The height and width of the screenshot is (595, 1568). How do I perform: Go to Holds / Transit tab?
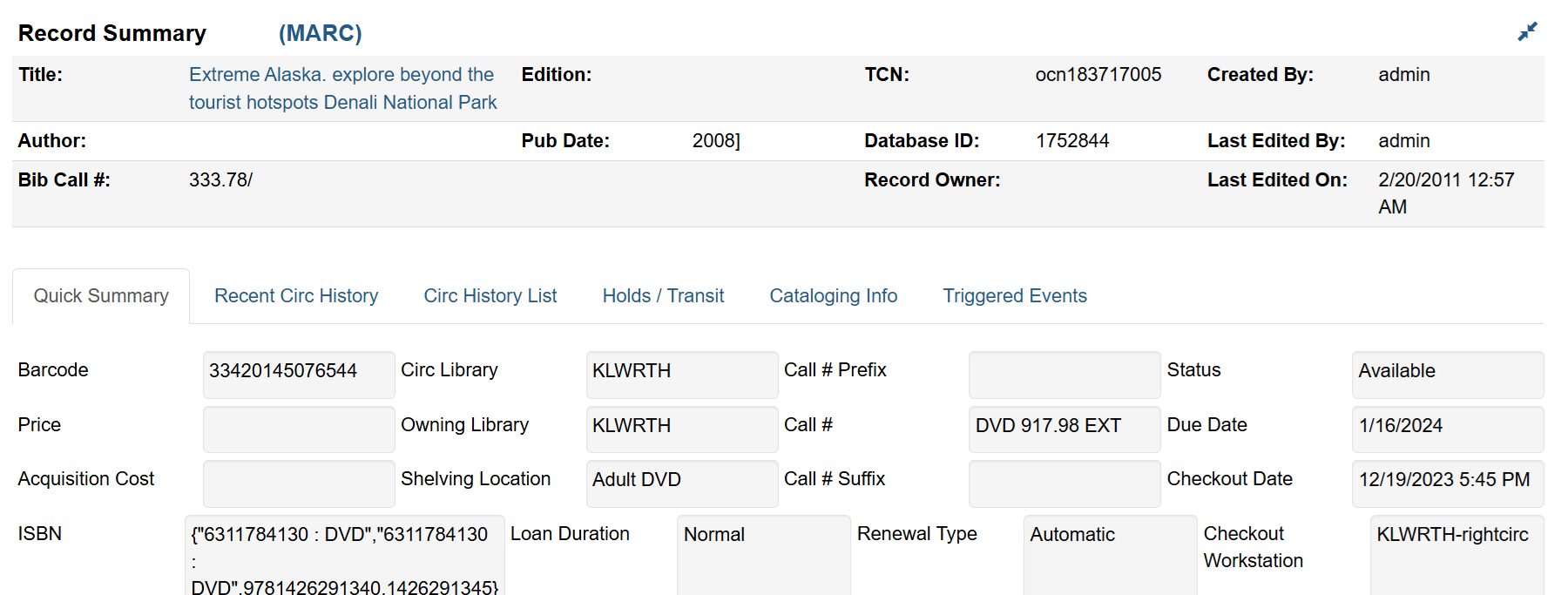(663, 296)
